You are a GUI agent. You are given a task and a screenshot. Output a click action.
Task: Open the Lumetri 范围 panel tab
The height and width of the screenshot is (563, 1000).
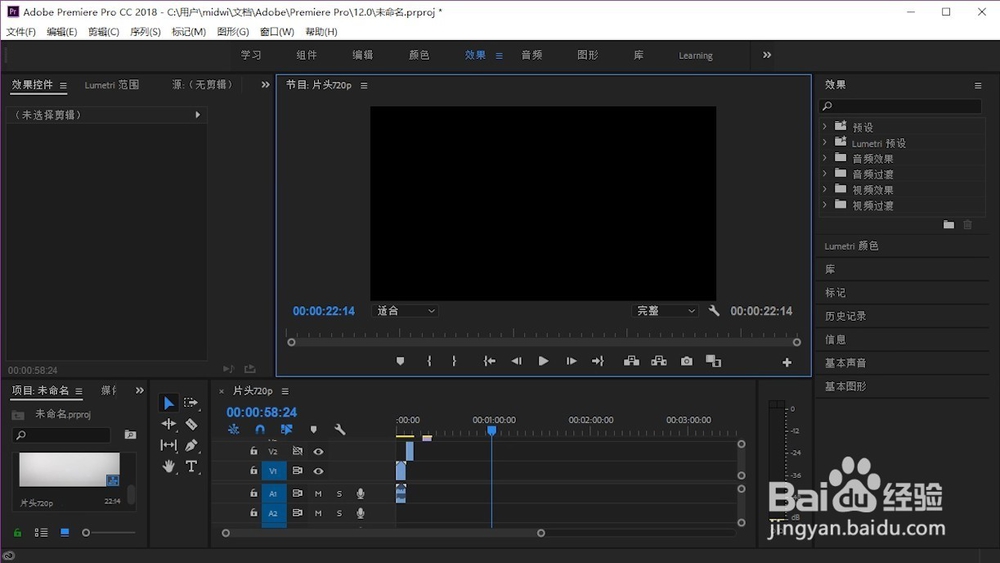click(x=112, y=85)
